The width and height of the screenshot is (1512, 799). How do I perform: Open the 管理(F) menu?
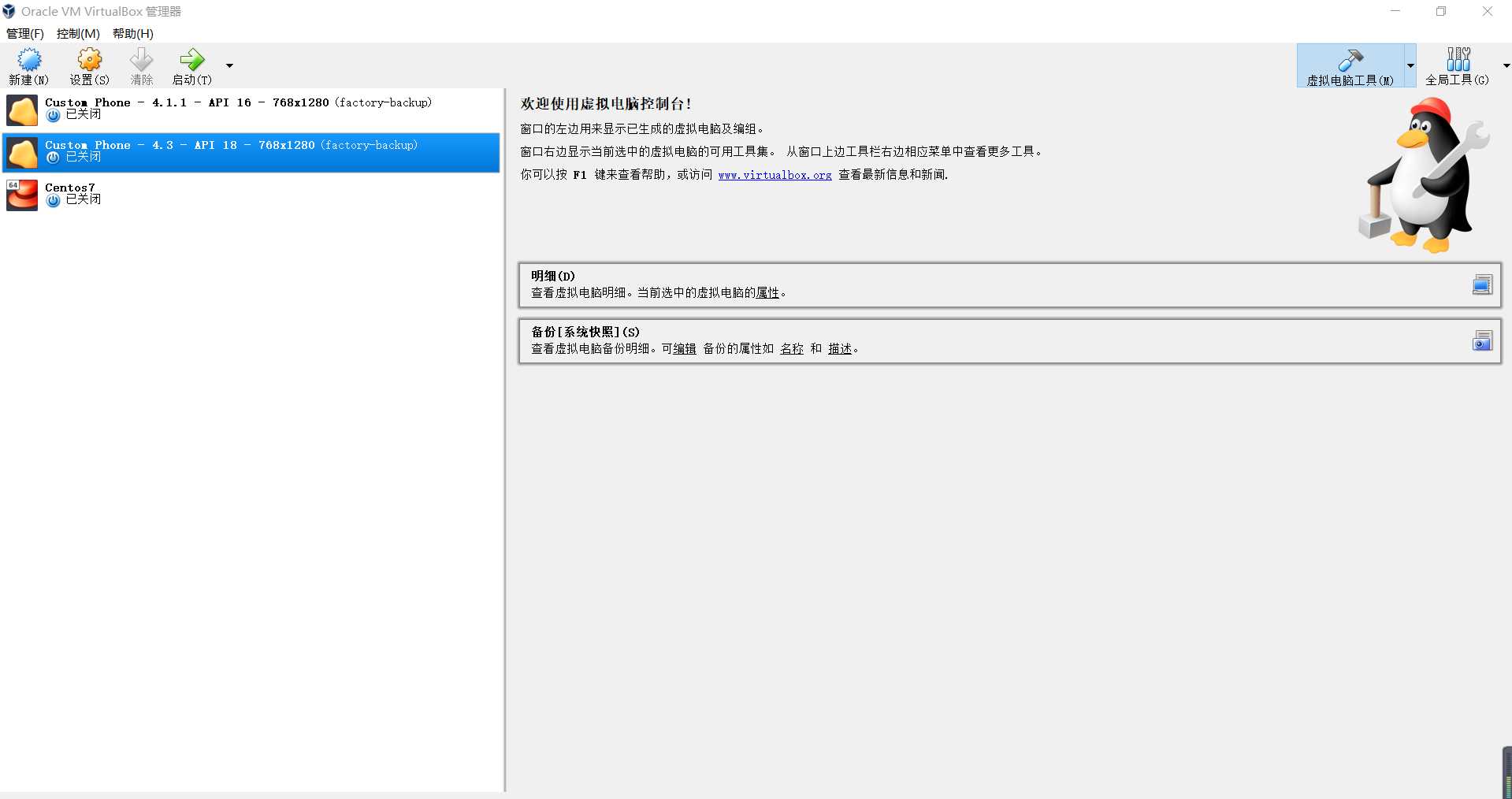click(x=25, y=34)
